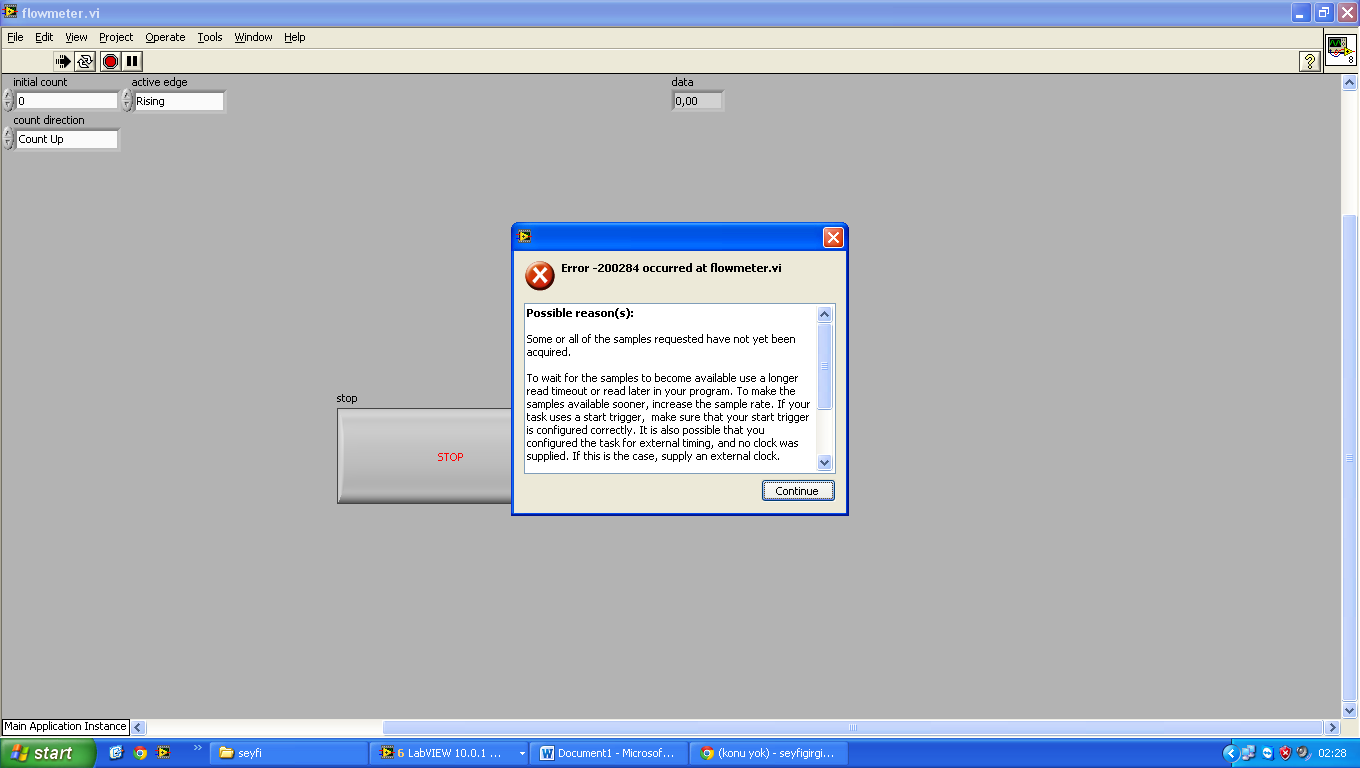Click the Possible reason(s) heading
The image size is (1360, 768).
[x=580, y=313]
